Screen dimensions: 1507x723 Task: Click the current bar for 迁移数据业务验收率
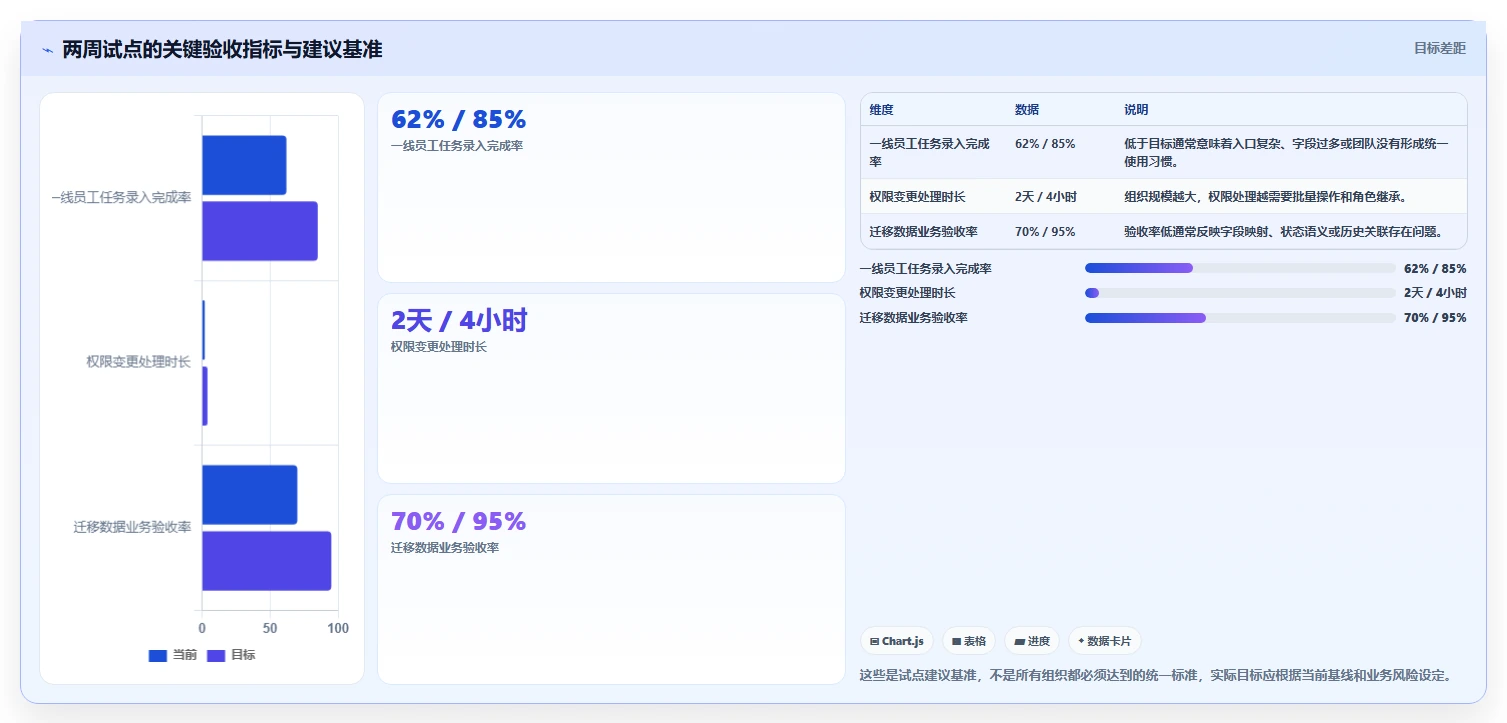click(250, 494)
